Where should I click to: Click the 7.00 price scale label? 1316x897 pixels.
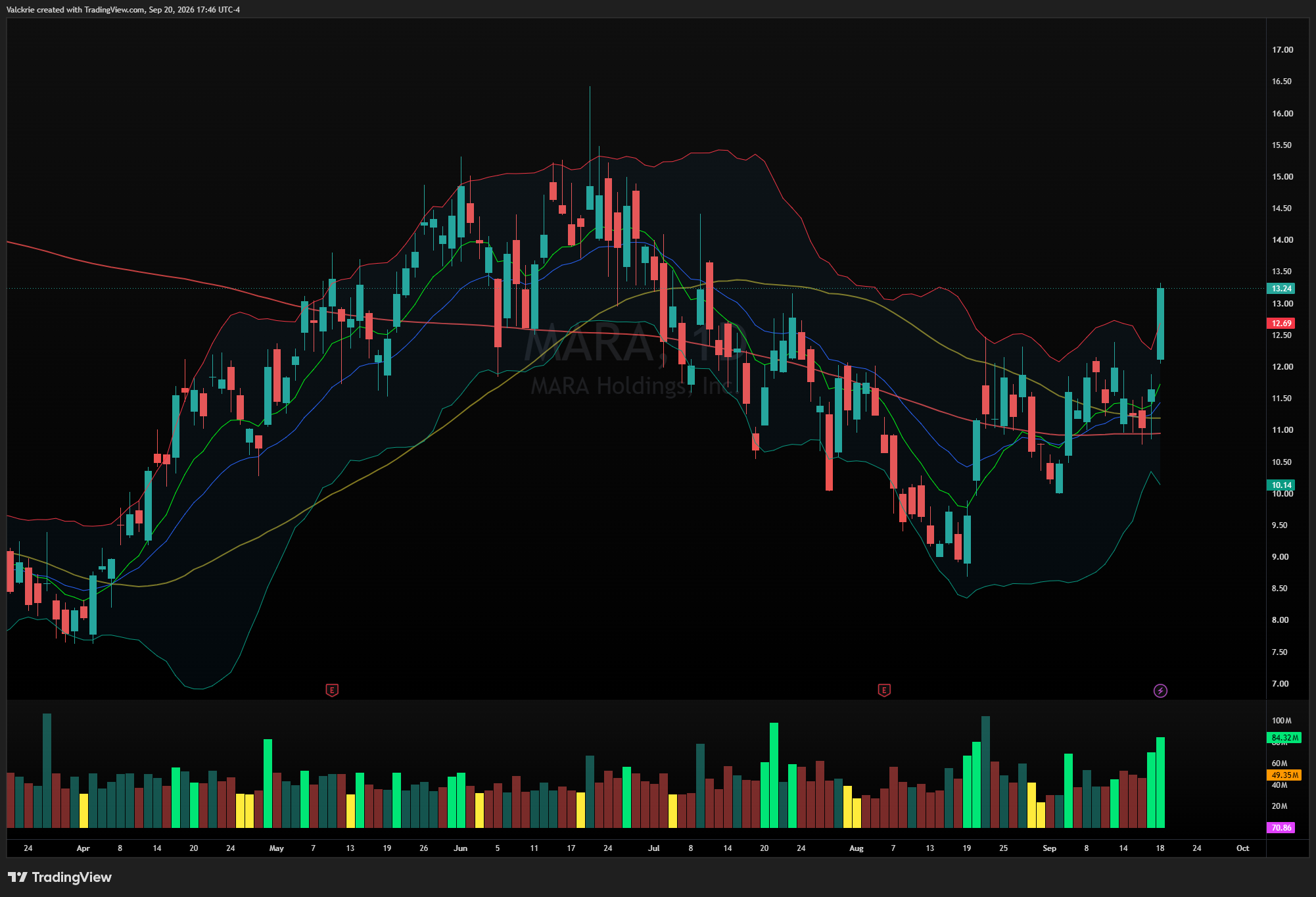point(1280,684)
